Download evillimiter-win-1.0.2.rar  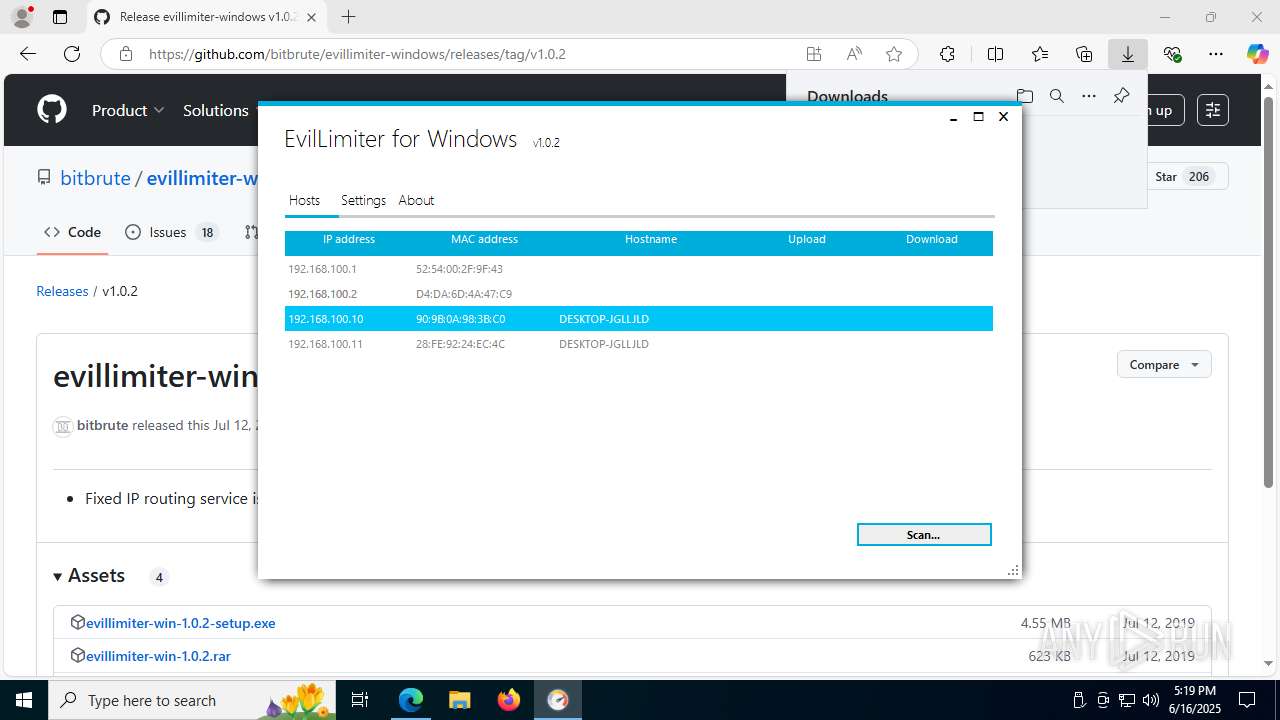[x=158, y=656]
